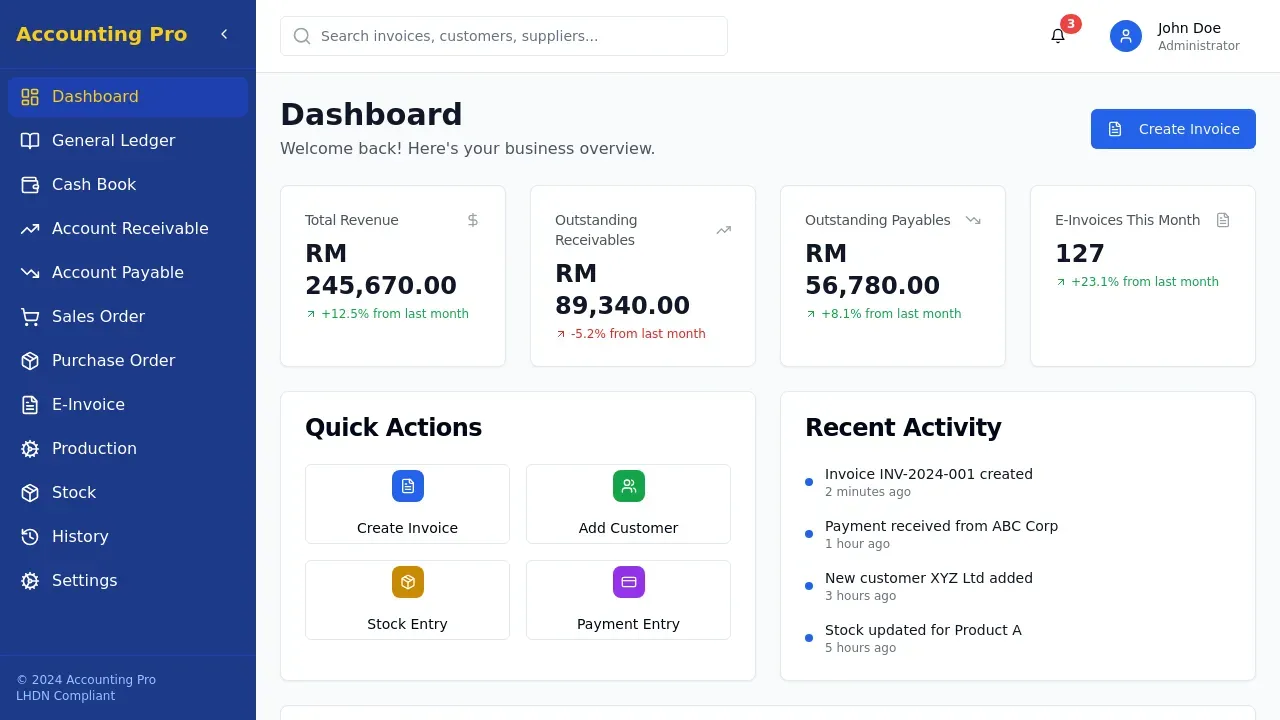
Task: Click the History clock icon
Action: 29,536
